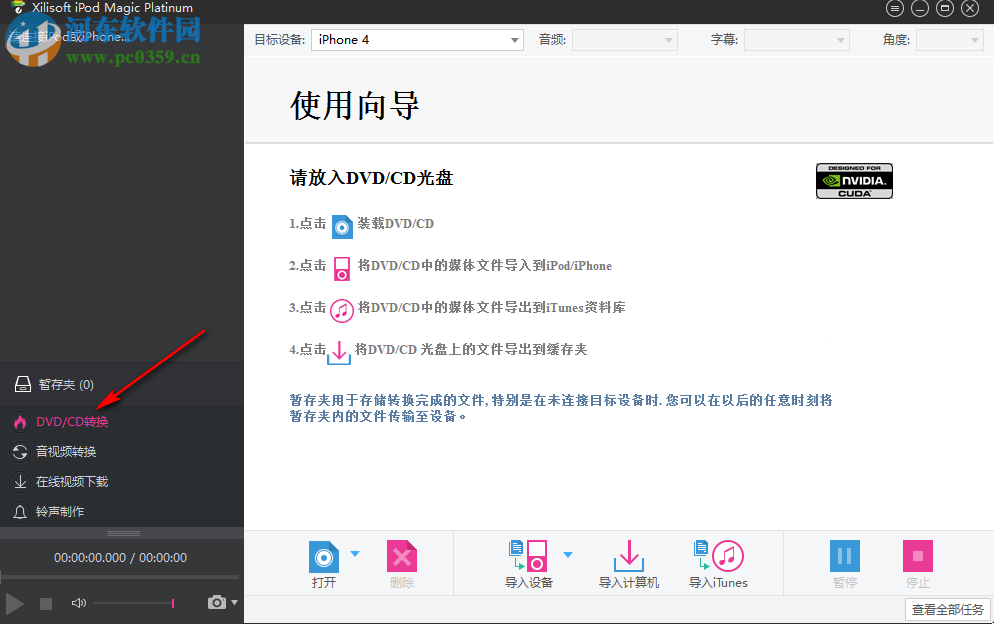Screen dimensions: 994x624
Task: Click the NVIDIA CUDA badge
Action: [x=854, y=181]
